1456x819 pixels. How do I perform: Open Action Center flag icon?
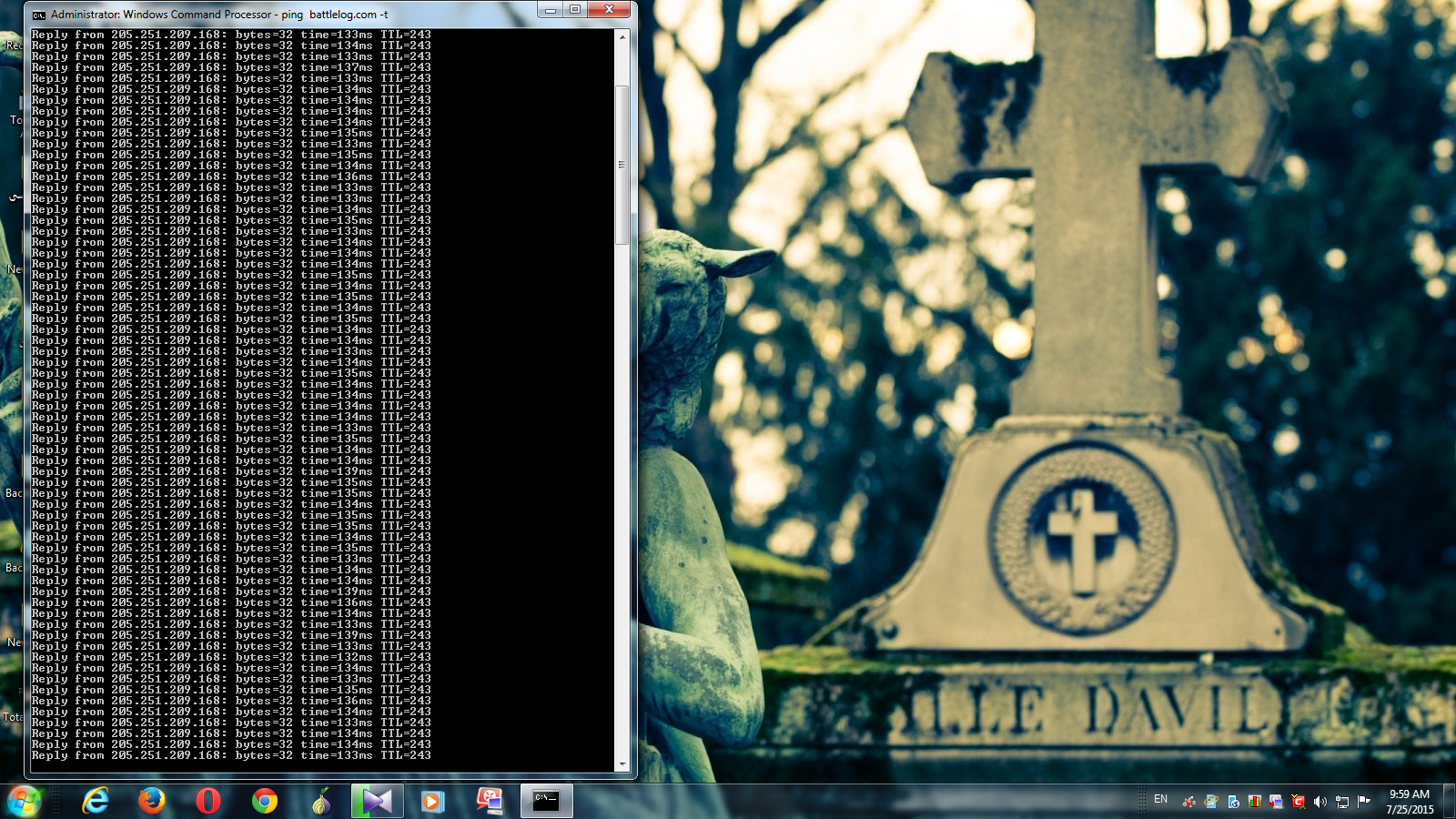1363,801
